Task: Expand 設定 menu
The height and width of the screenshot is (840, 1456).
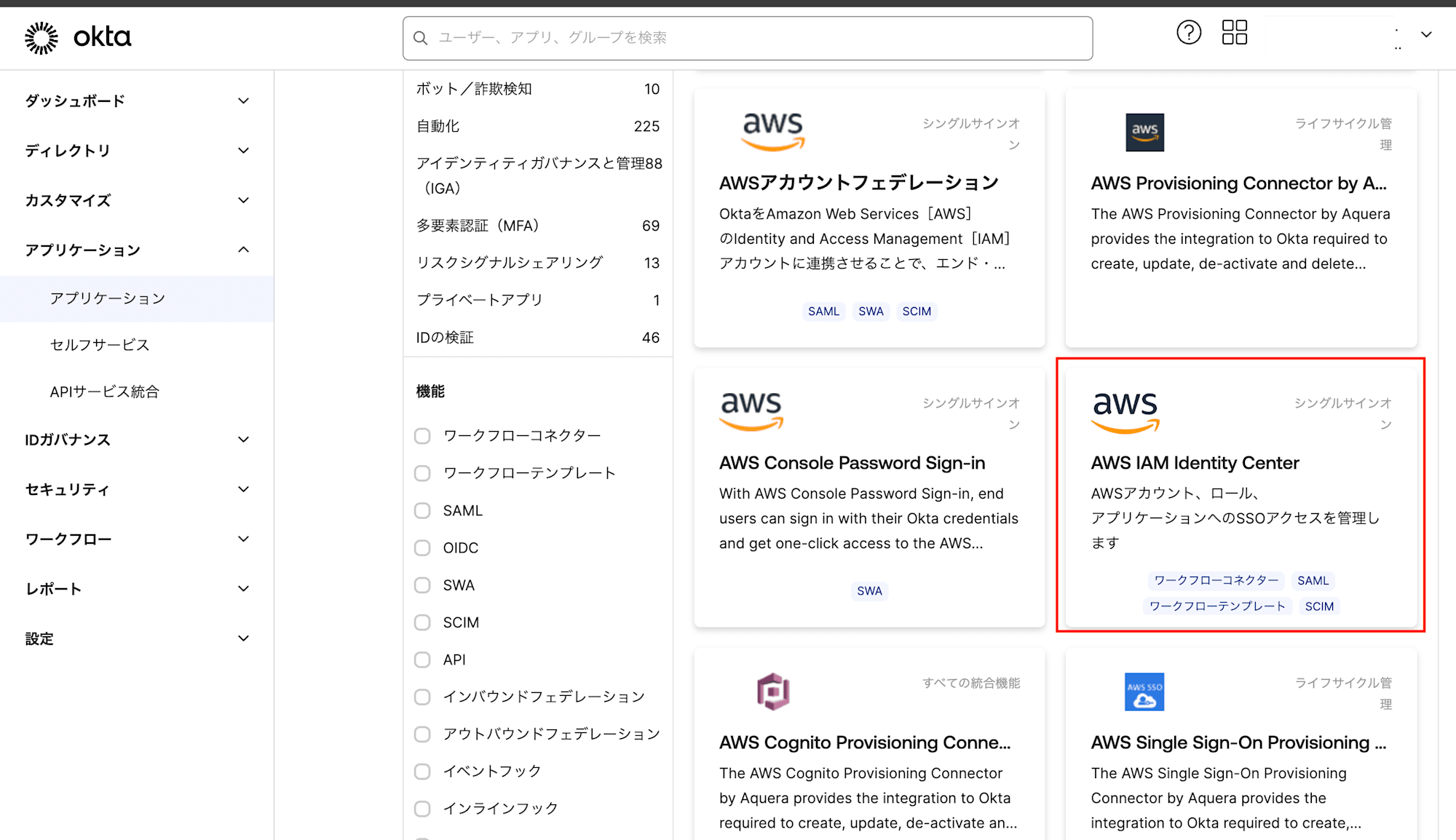Action: point(137,638)
